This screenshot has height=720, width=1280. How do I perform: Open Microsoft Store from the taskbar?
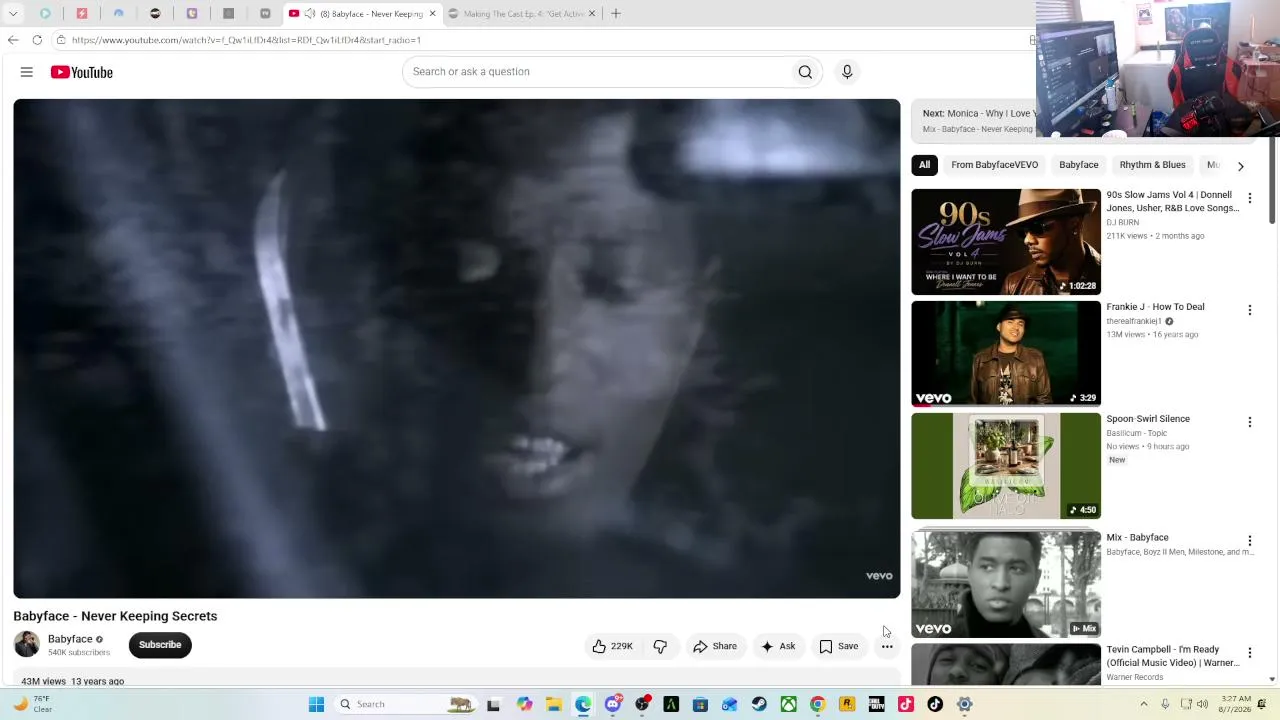pyautogui.click(x=700, y=704)
